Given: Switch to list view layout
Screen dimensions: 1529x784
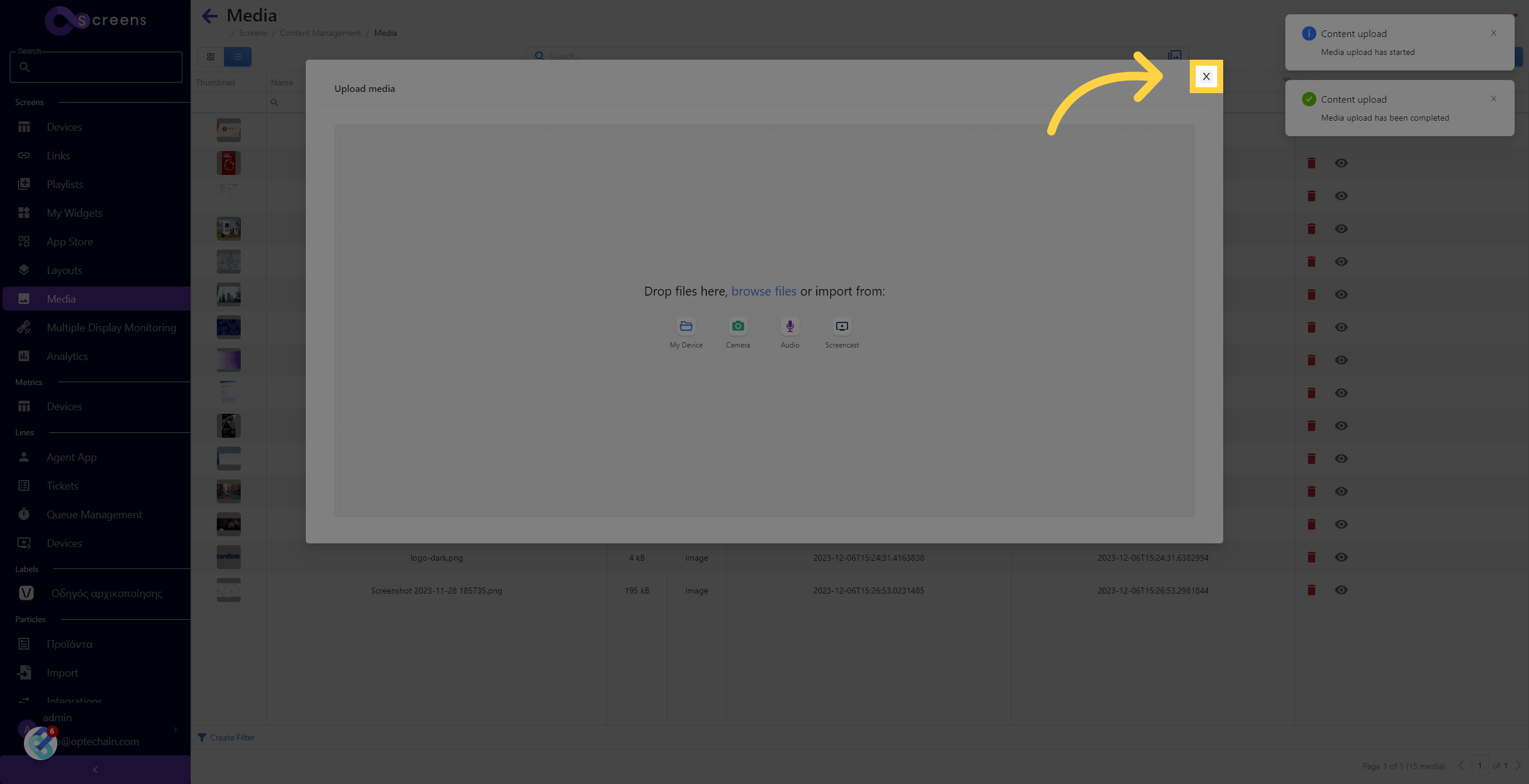Looking at the screenshot, I should click(238, 57).
